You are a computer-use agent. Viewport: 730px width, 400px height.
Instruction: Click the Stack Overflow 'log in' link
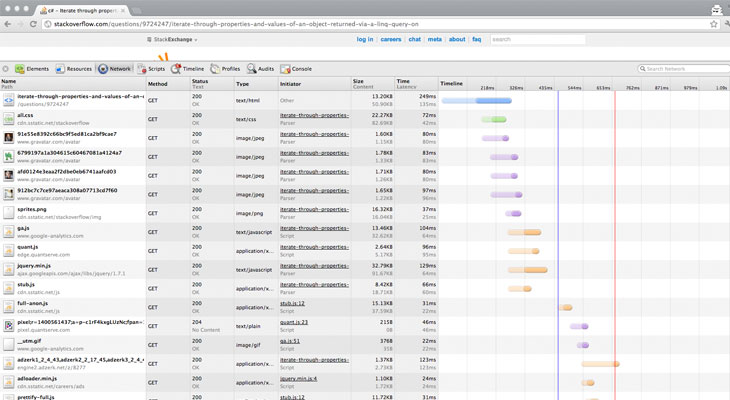coord(364,39)
